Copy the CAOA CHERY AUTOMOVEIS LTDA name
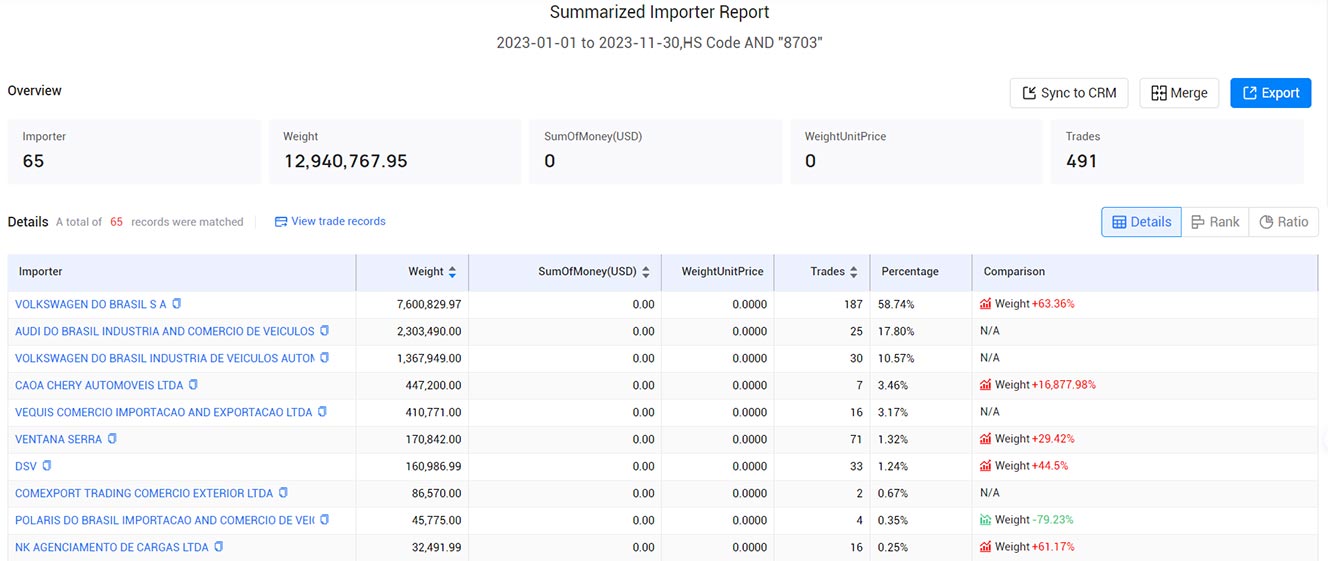Screen dimensions: 1328x561 [x=193, y=385]
